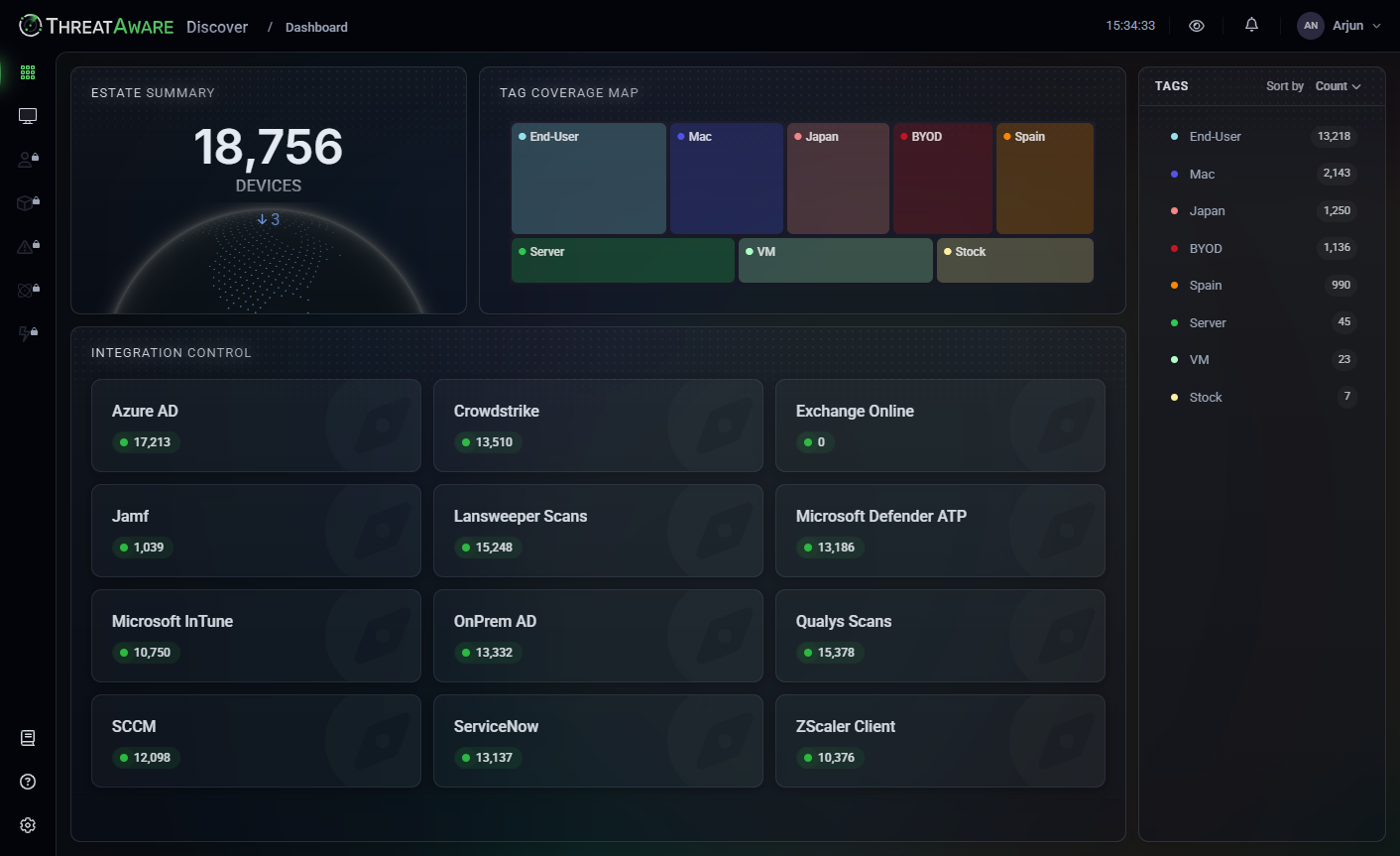Open the Arjun user menu dropdown
The width and height of the screenshot is (1400, 856).
[1356, 26]
